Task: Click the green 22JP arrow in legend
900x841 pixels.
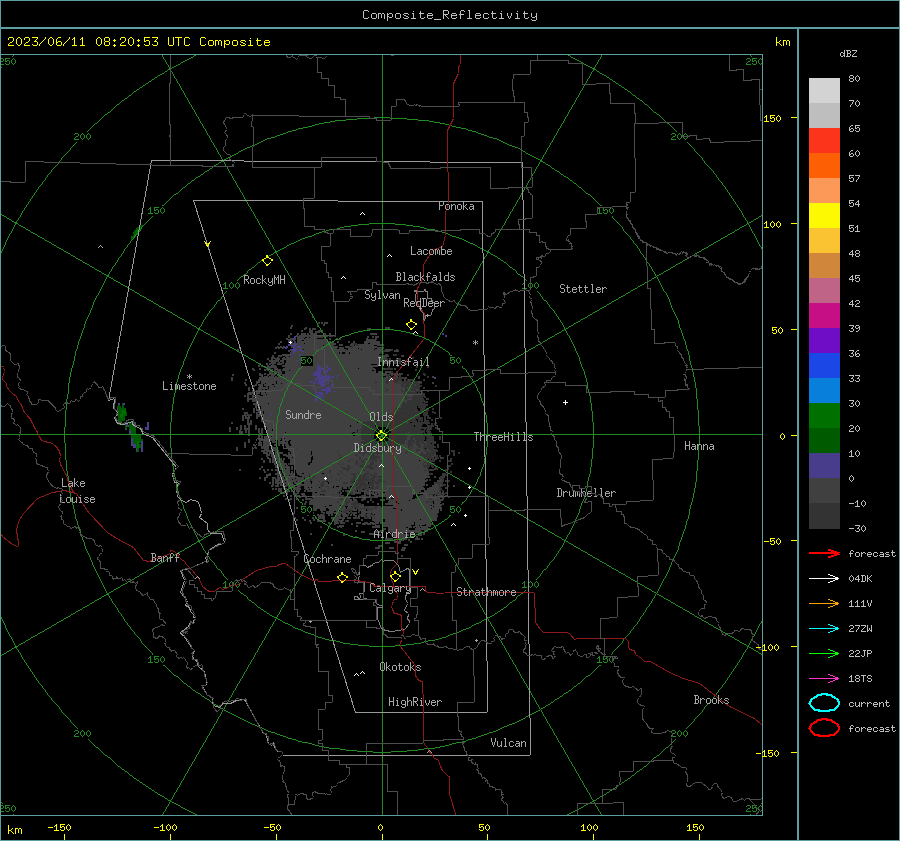Action: coord(824,653)
